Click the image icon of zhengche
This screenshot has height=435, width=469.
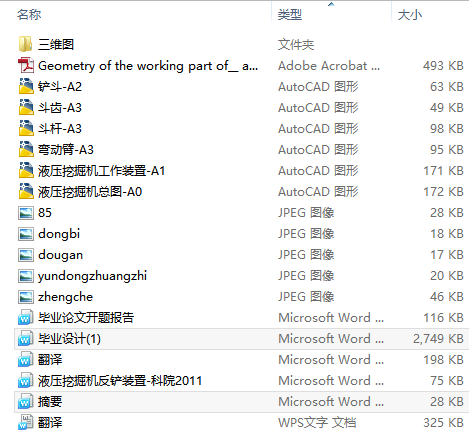pyautogui.click(x=26, y=297)
